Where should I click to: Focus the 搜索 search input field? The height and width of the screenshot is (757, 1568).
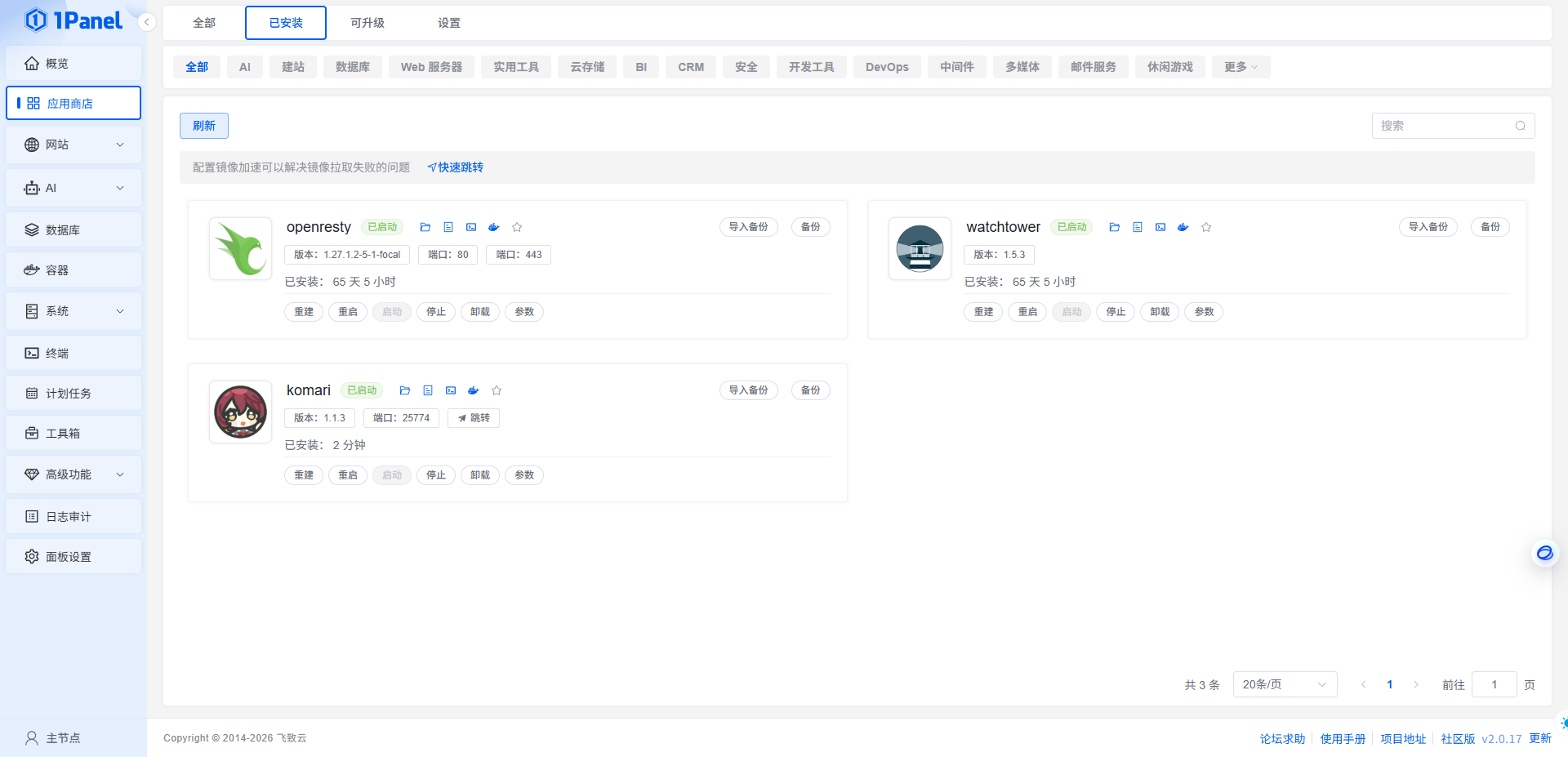[1441, 126]
